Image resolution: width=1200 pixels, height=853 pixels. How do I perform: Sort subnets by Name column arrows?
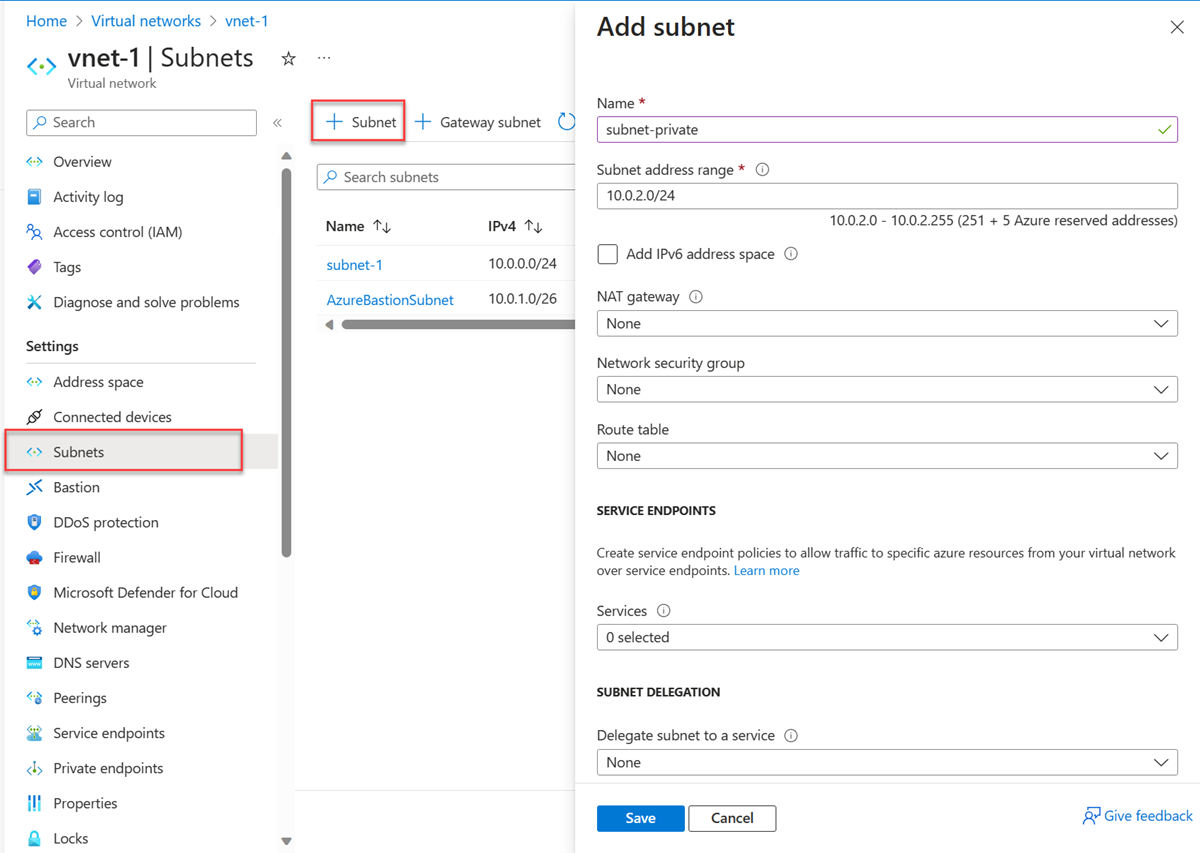point(382,227)
